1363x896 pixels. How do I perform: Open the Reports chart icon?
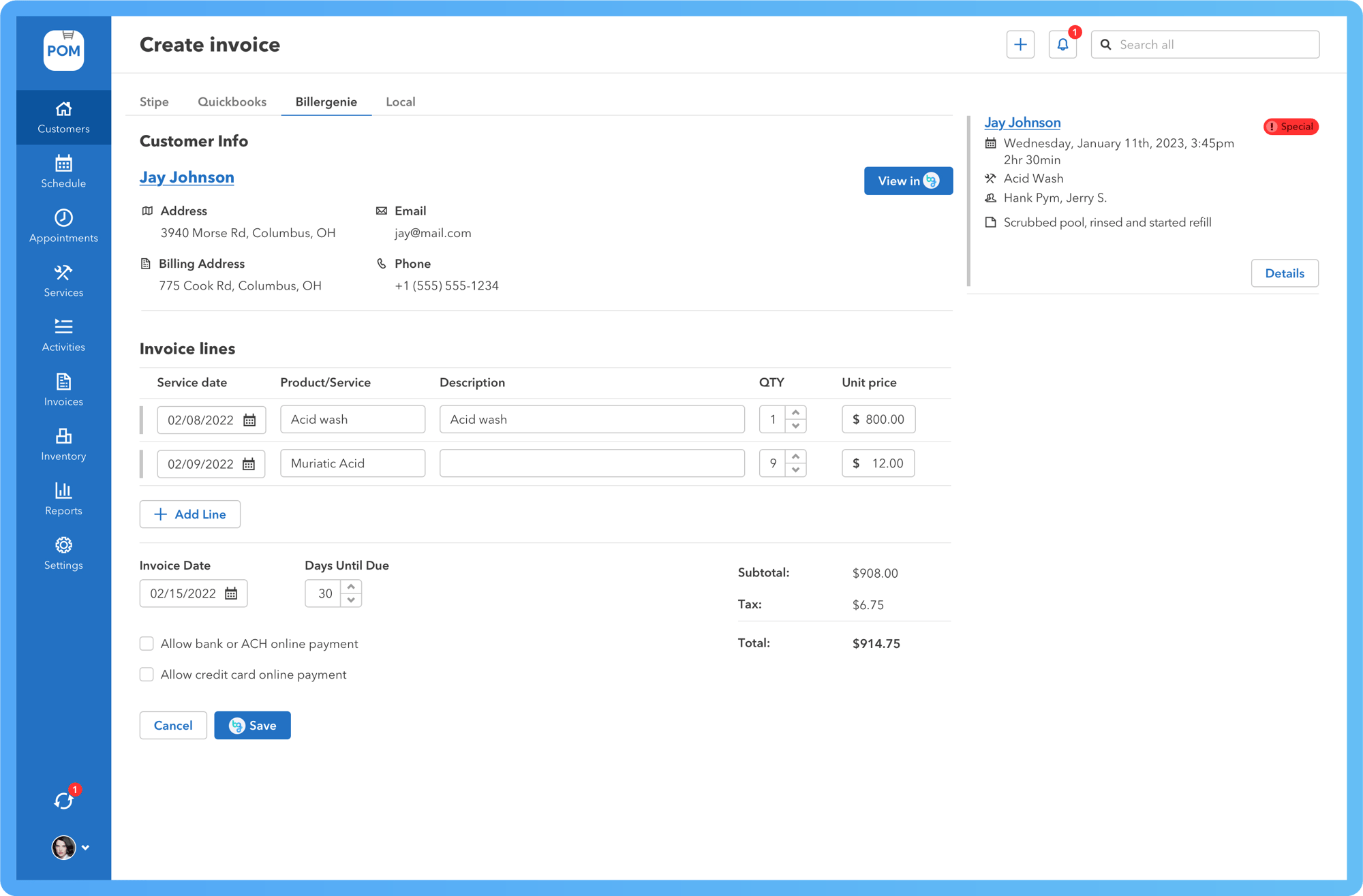point(63,497)
